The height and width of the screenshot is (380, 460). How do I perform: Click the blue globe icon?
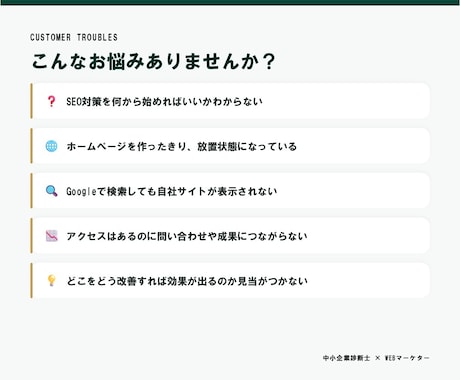click(x=51, y=146)
